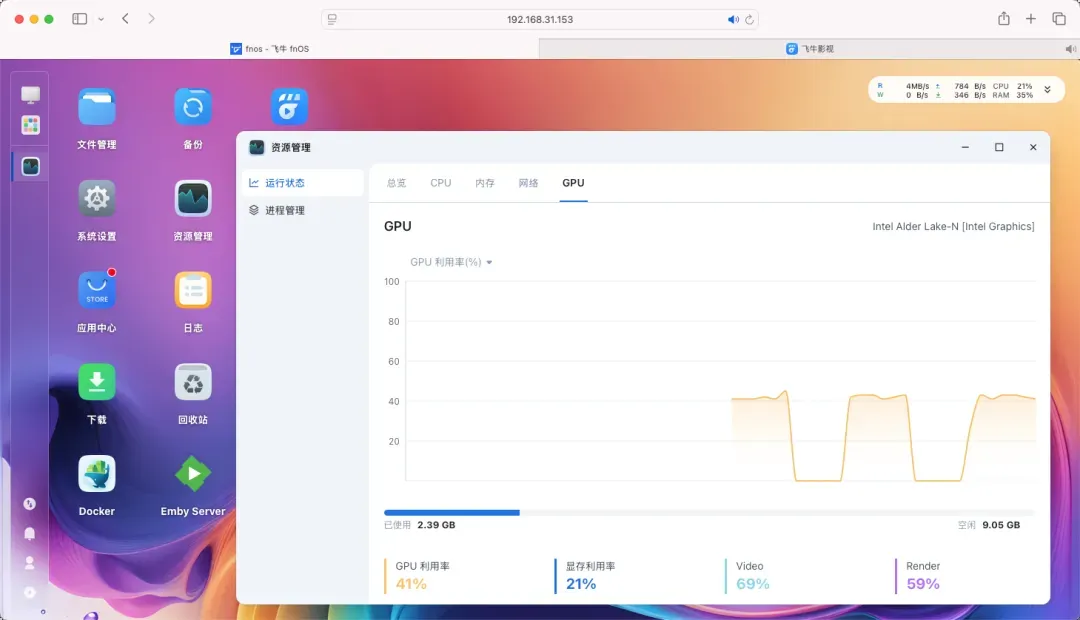The image size is (1080, 620).
Task: Open Safari sidebar dropdown arrow
Action: [x=101, y=19]
